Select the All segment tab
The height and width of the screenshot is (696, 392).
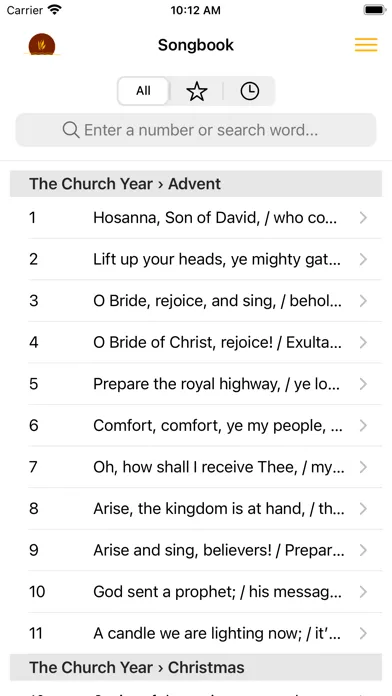tap(143, 91)
